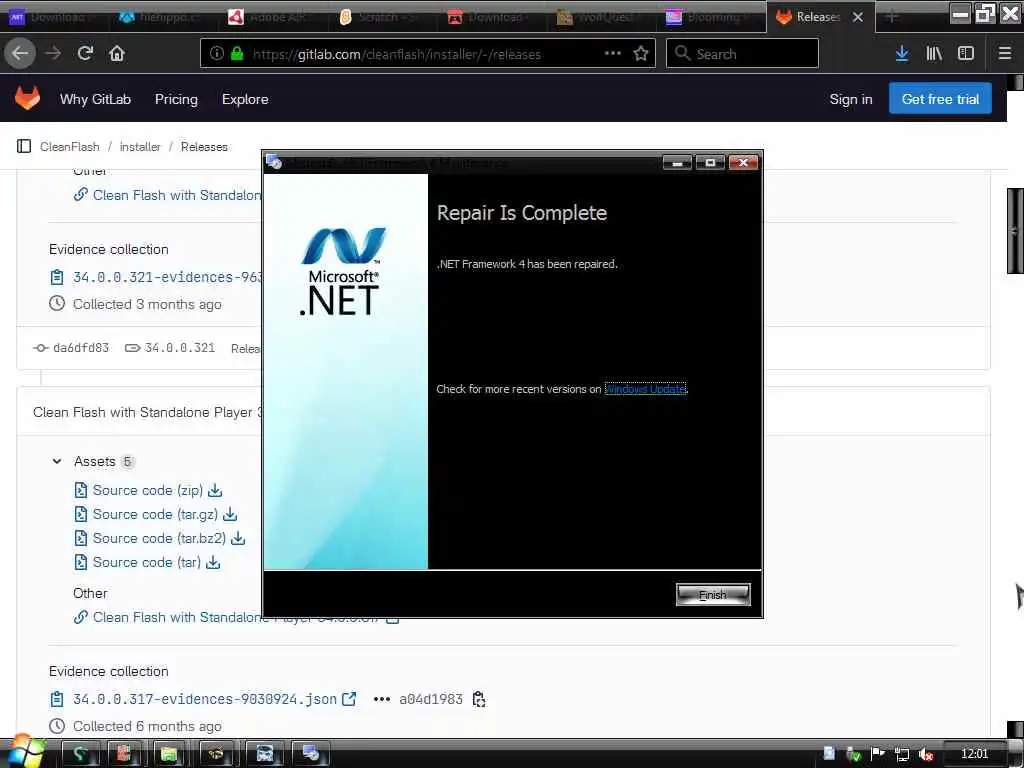This screenshot has width=1024, height=768.
Task: Open the Why GitLab menu
Action: point(95,99)
